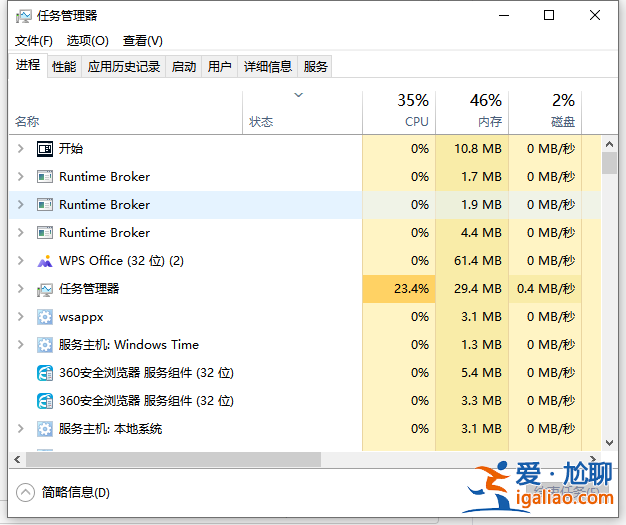Click the 23.4% CPU value cell
The image size is (626, 525).
point(399,289)
